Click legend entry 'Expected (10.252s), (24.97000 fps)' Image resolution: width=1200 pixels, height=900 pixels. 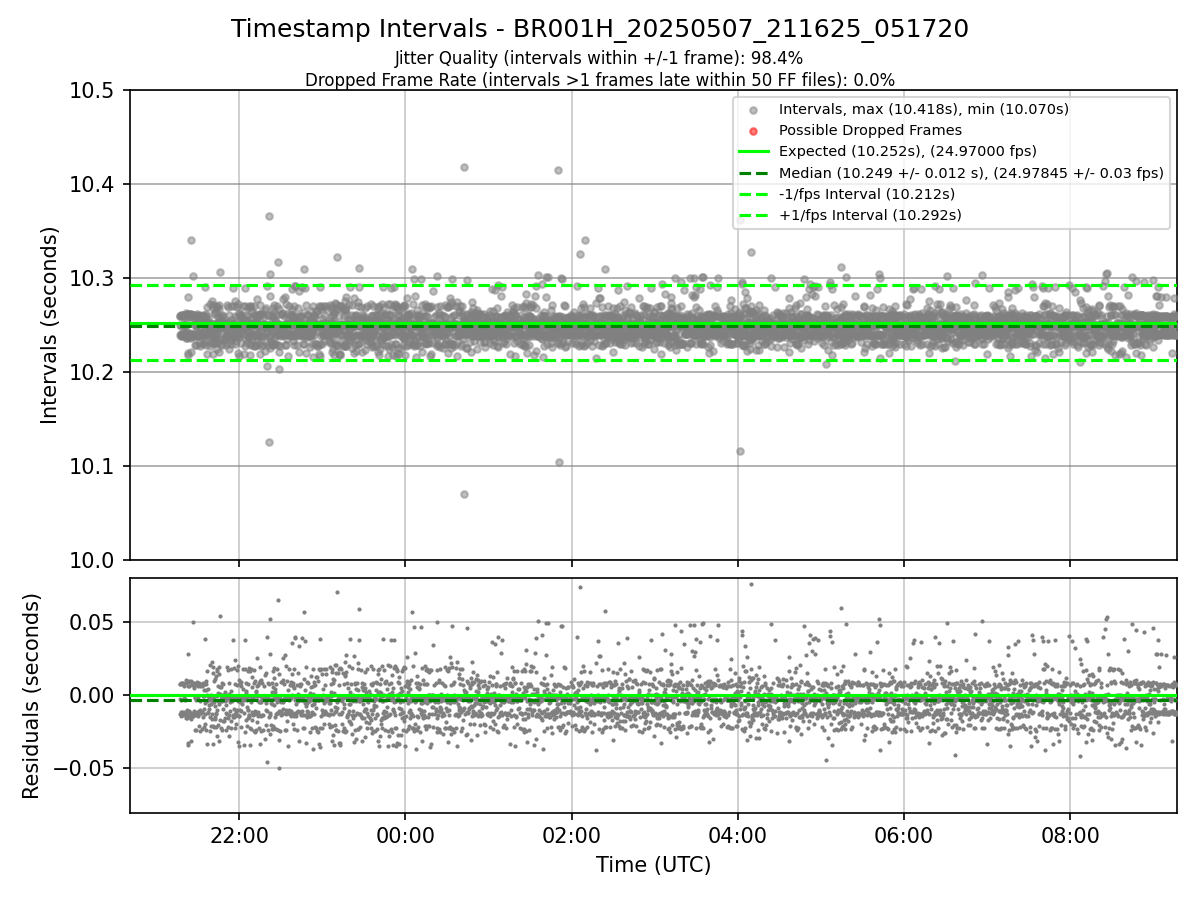pos(907,151)
